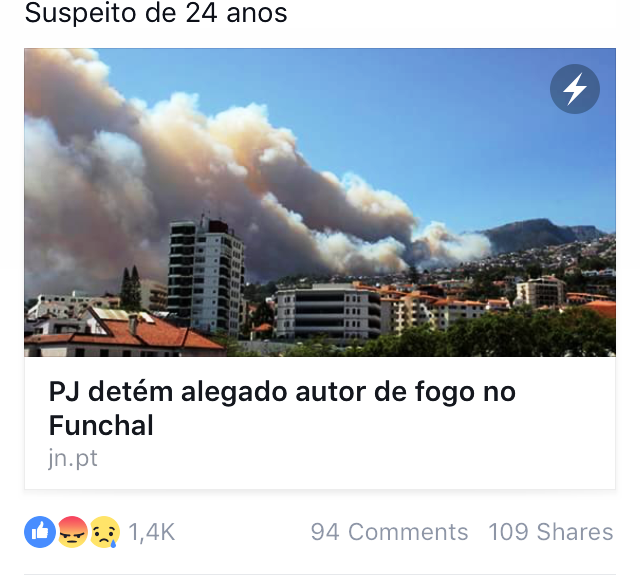The image size is (640, 575).
Task: Open the 94 Comments link
Action: point(389,532)
